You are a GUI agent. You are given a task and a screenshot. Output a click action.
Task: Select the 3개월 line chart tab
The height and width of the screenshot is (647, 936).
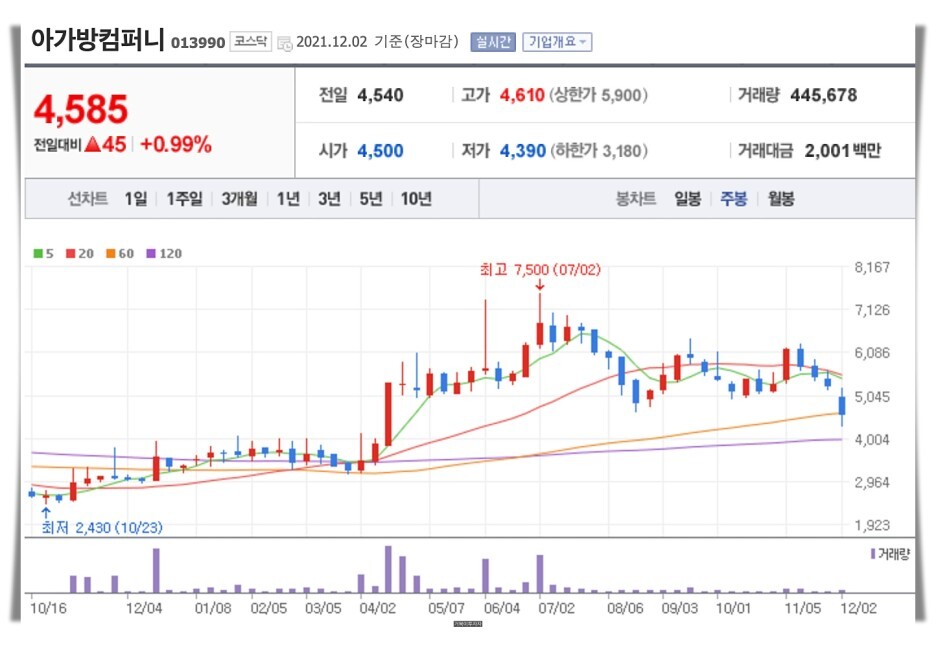coord(239,199)
